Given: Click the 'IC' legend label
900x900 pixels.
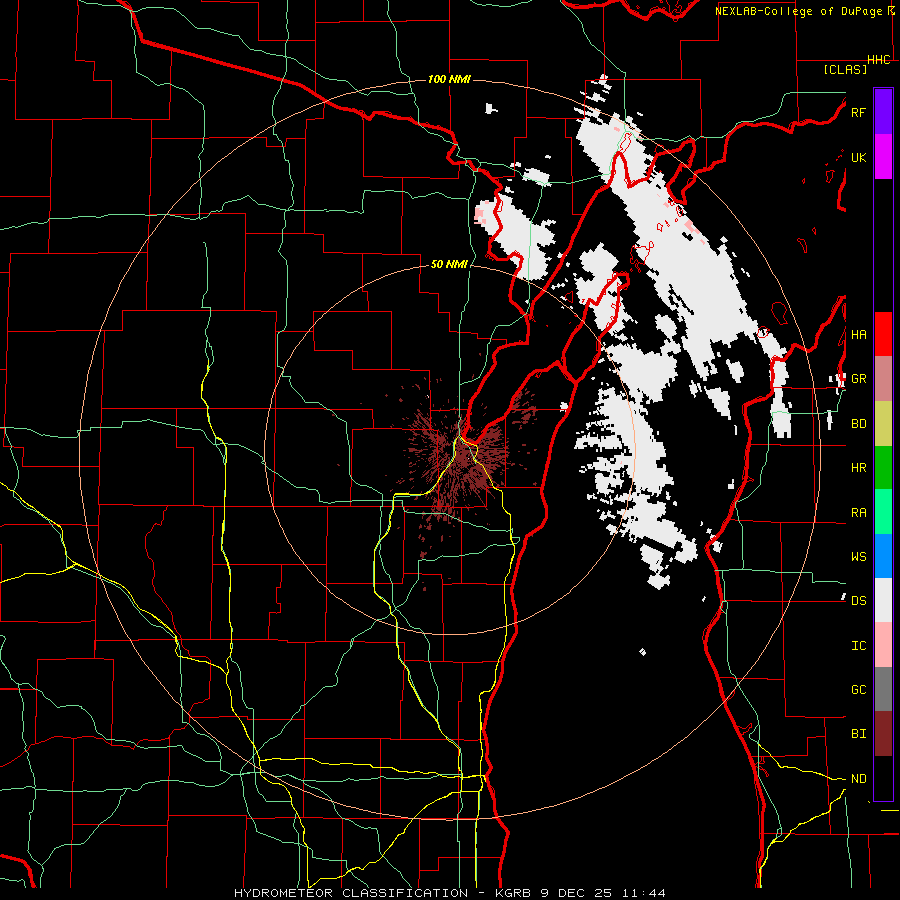Looking at the screenshot, I should pyautogui.click(x=858, y=646).
